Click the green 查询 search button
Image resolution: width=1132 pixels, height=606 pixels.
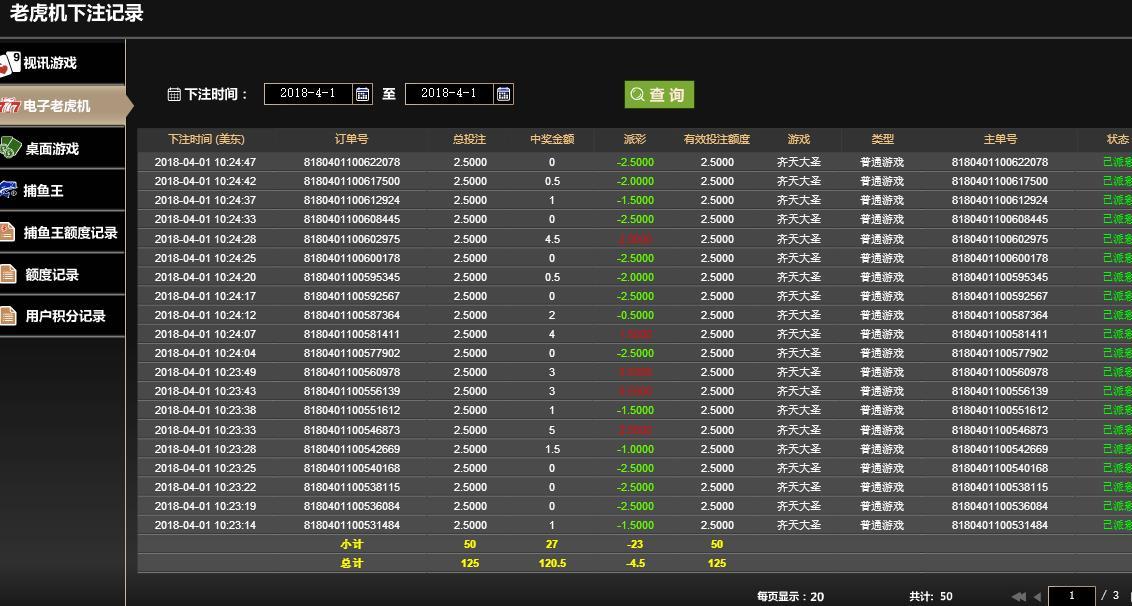658,94
